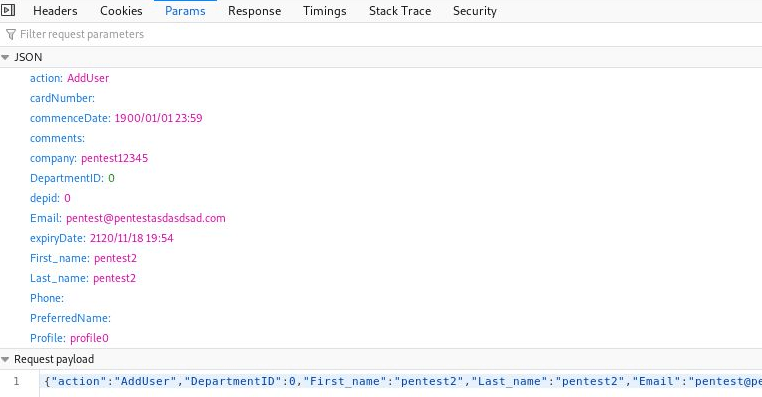Show the Stack Trace tab
Viewport: 762px width, 397px height.
pyautogui.click(x=400, y=11)
